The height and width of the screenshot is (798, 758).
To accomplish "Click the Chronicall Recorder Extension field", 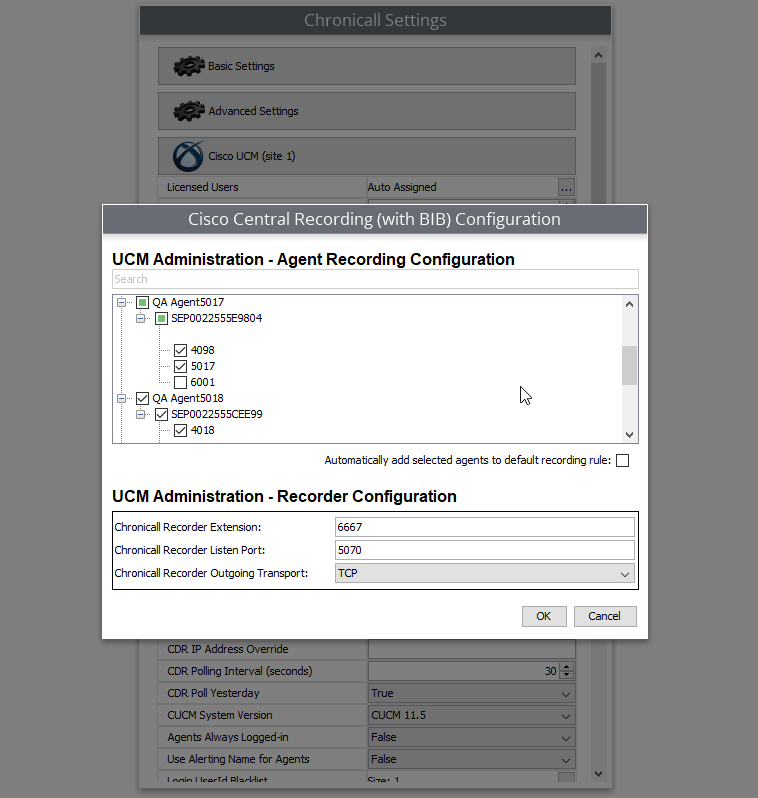I will (x=485, y=527).
